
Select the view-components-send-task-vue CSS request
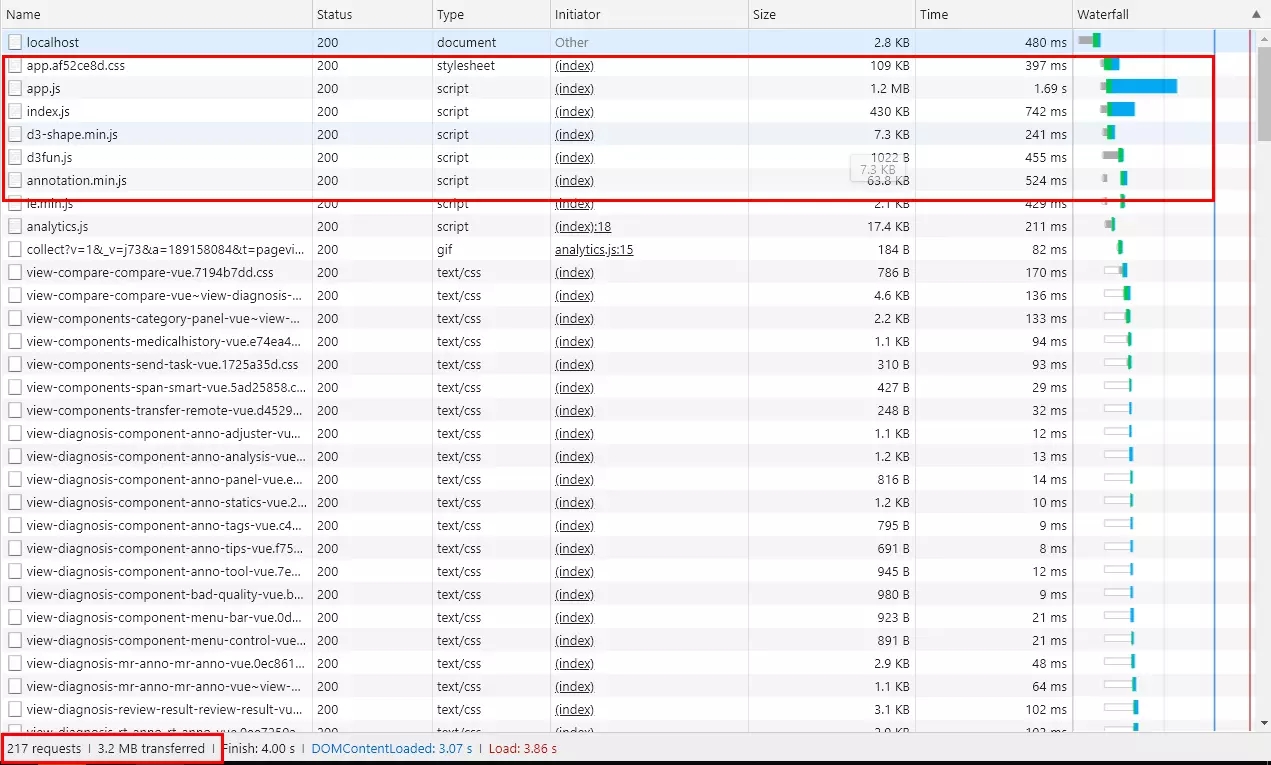tap(162, 364)
